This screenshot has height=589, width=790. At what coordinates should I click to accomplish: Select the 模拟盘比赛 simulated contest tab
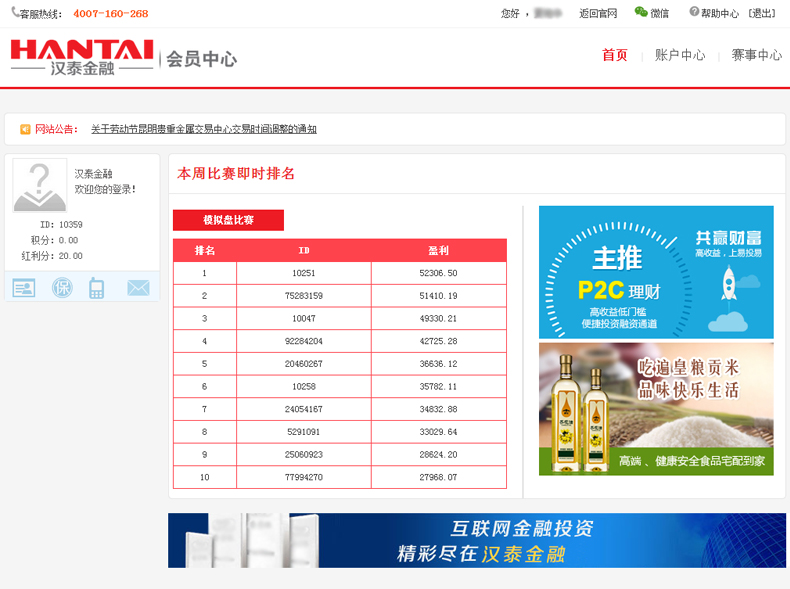point(228,220)
